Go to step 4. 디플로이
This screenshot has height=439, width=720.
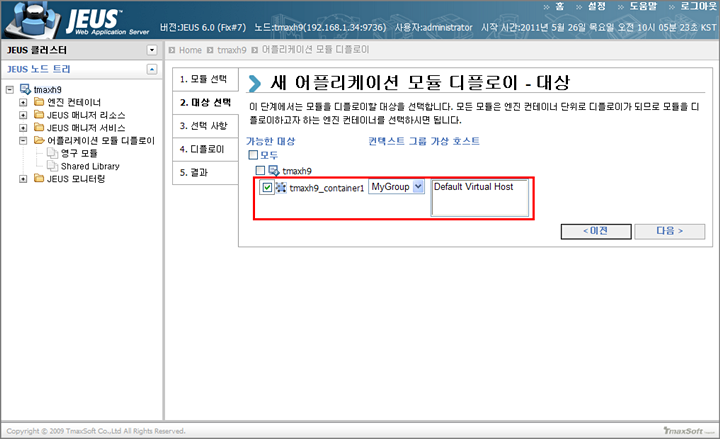(205, 149)
